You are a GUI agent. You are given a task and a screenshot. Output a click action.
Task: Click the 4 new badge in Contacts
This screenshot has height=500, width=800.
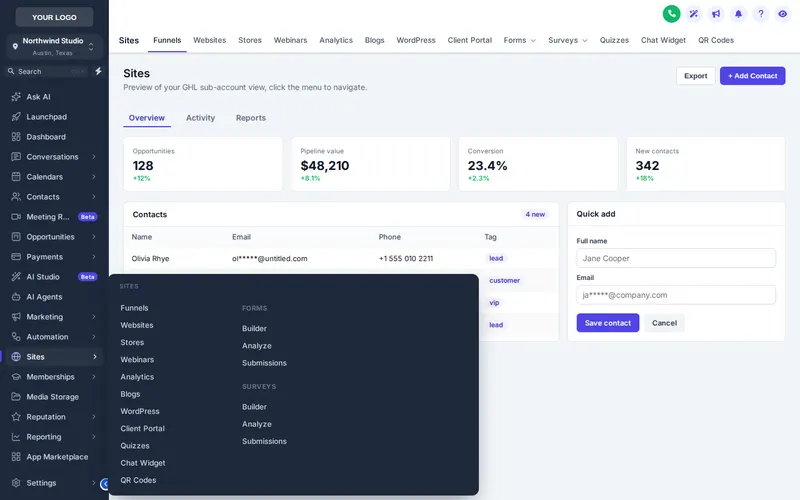[535, 214]
